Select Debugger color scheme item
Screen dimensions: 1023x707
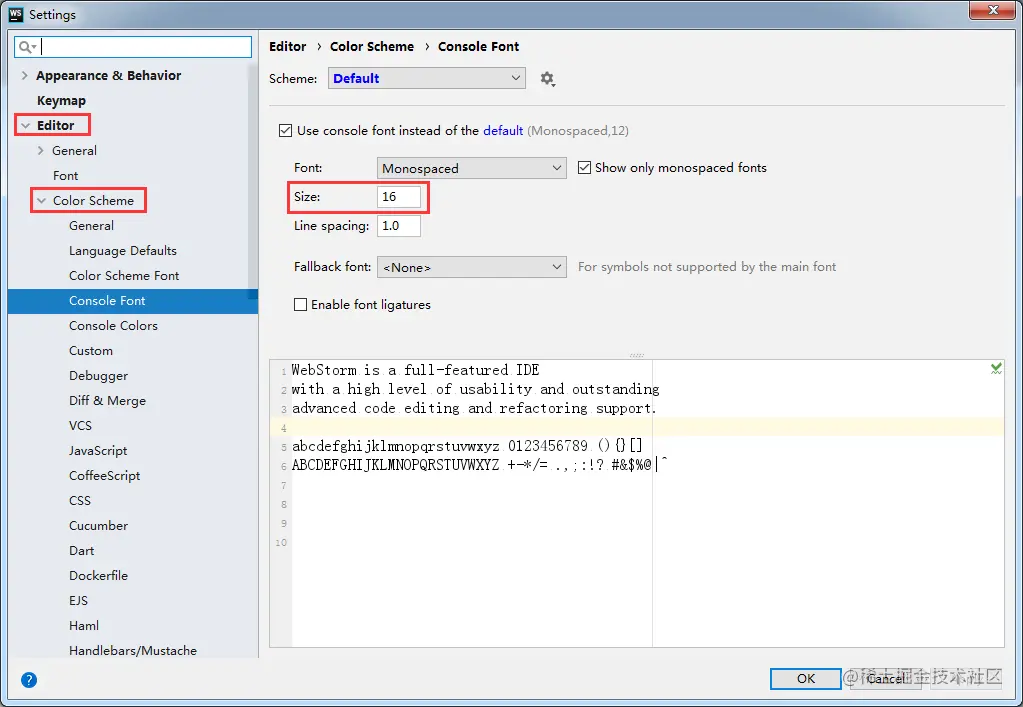99,376
